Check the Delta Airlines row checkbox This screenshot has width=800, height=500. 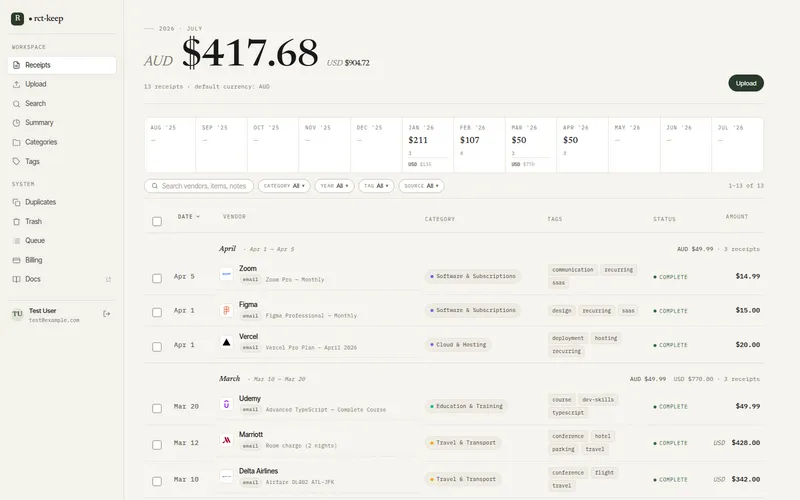pyautogui.click(x=157, y=481)
